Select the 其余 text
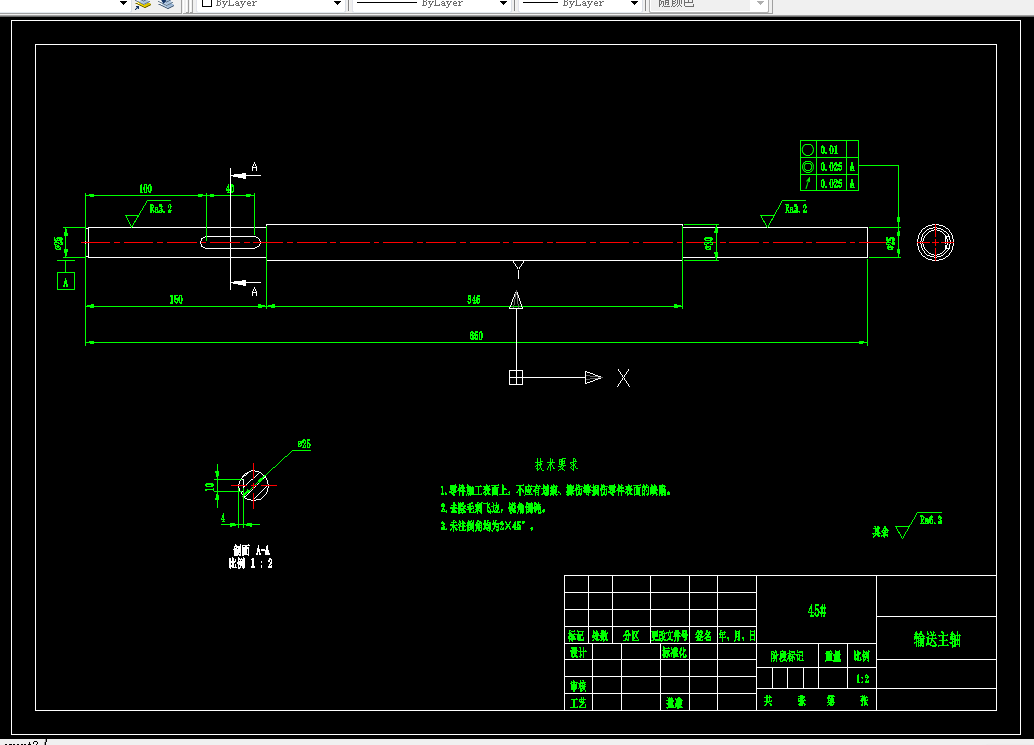The image size is (1034, 745). pos(880,531)
